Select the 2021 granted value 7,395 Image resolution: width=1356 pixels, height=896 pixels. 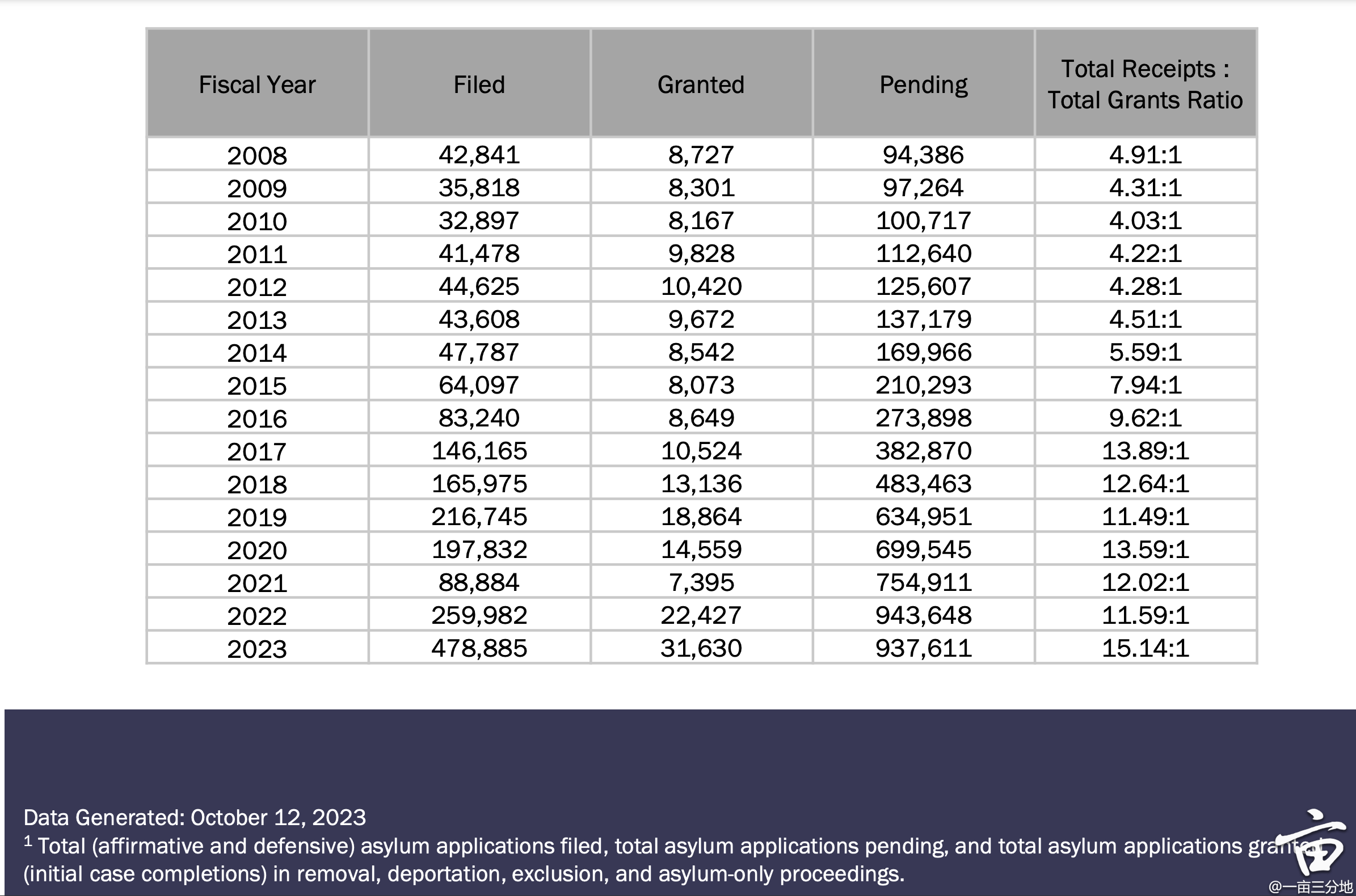pos(701,582)
